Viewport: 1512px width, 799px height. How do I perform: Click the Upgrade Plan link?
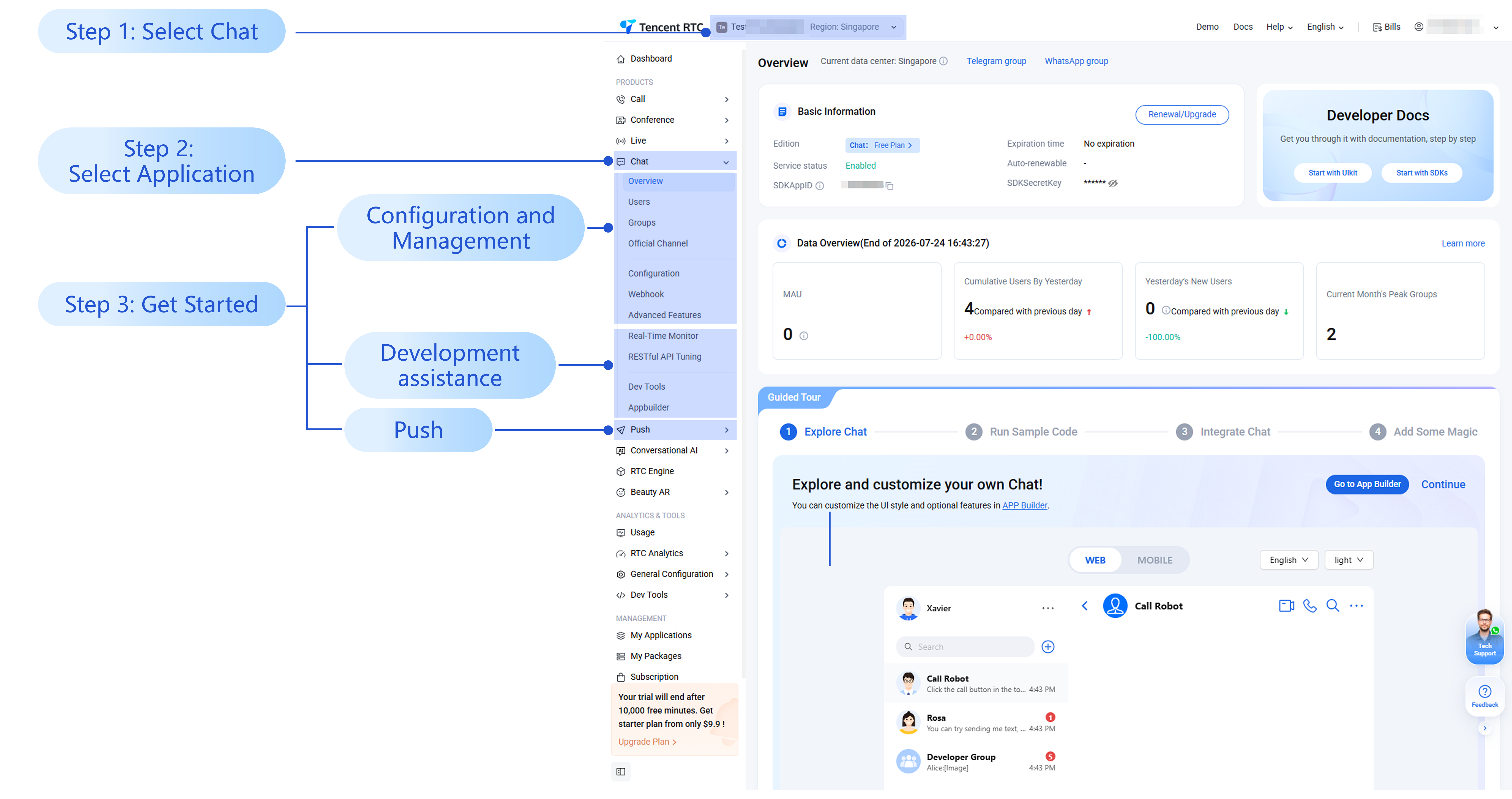[x=647, y=742]
